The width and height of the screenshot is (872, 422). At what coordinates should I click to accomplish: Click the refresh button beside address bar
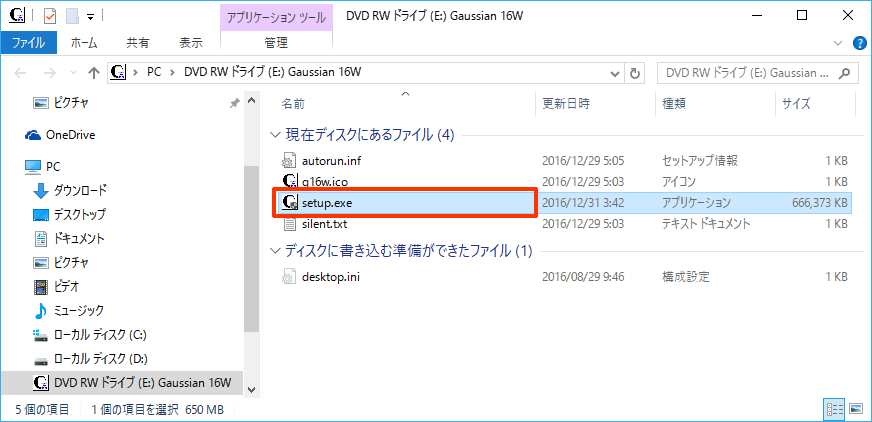pos(636,73)
